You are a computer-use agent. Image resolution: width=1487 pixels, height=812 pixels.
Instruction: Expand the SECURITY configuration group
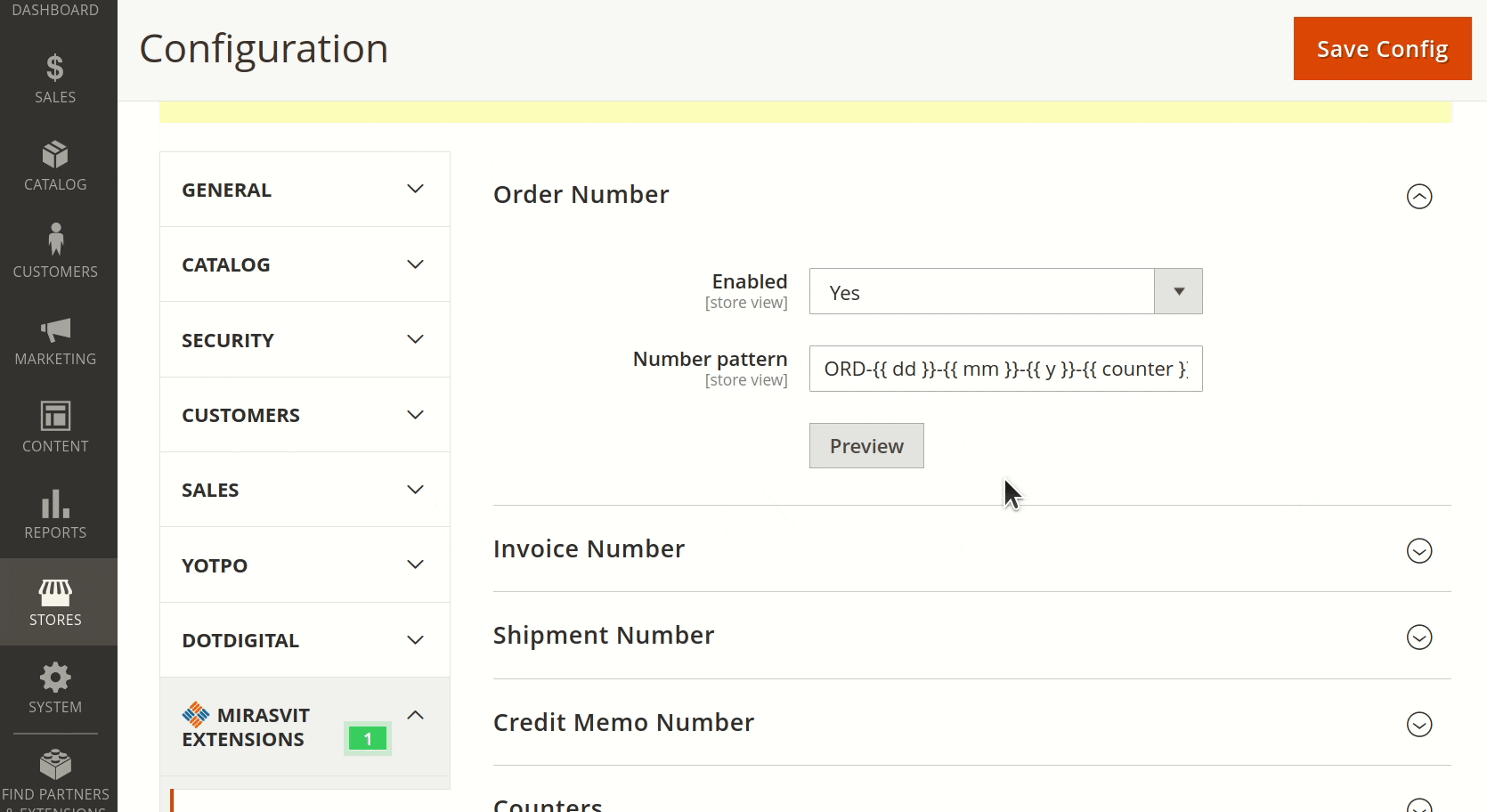[304, 339]
